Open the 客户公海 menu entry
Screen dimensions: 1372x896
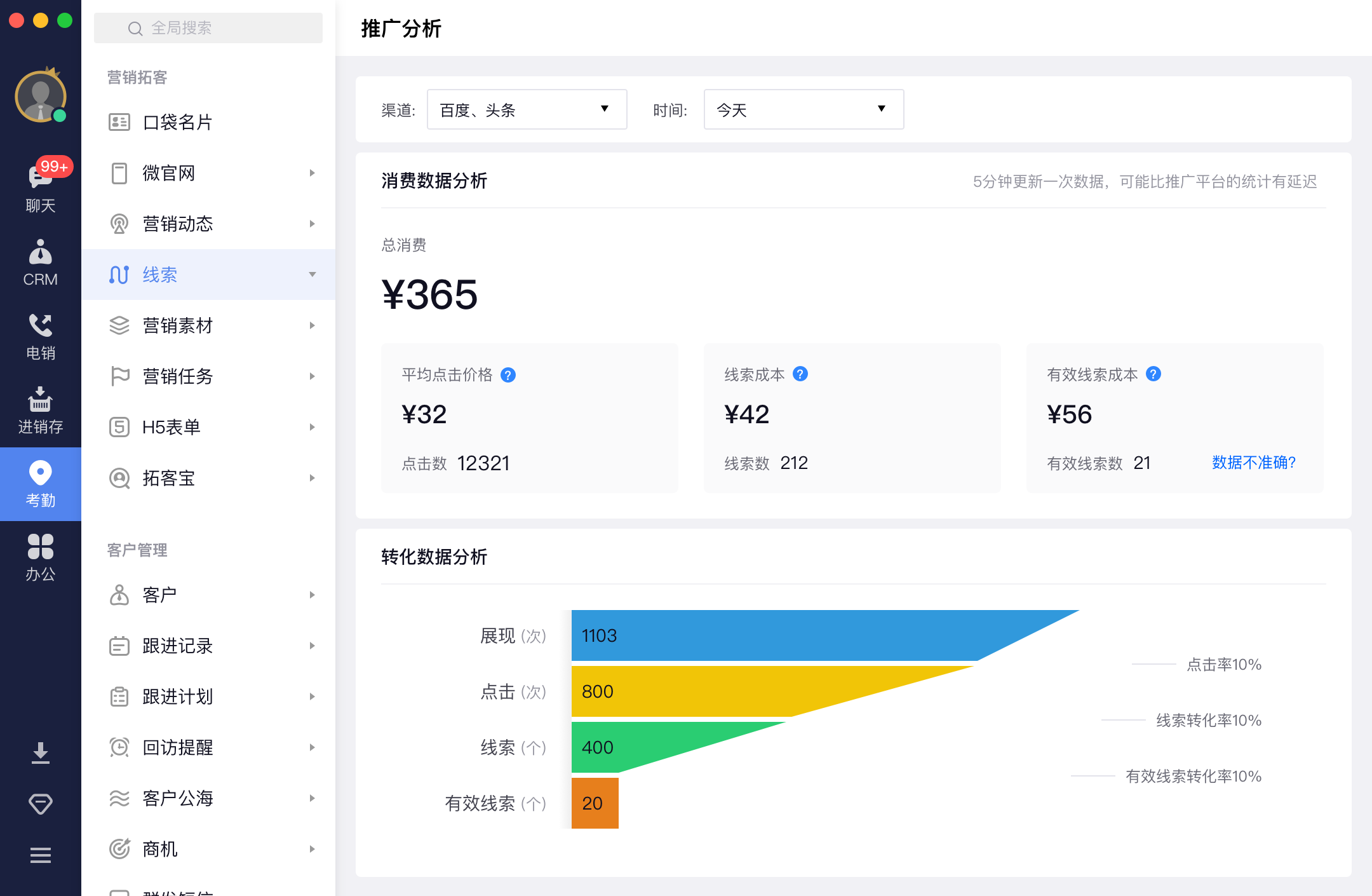178,798
